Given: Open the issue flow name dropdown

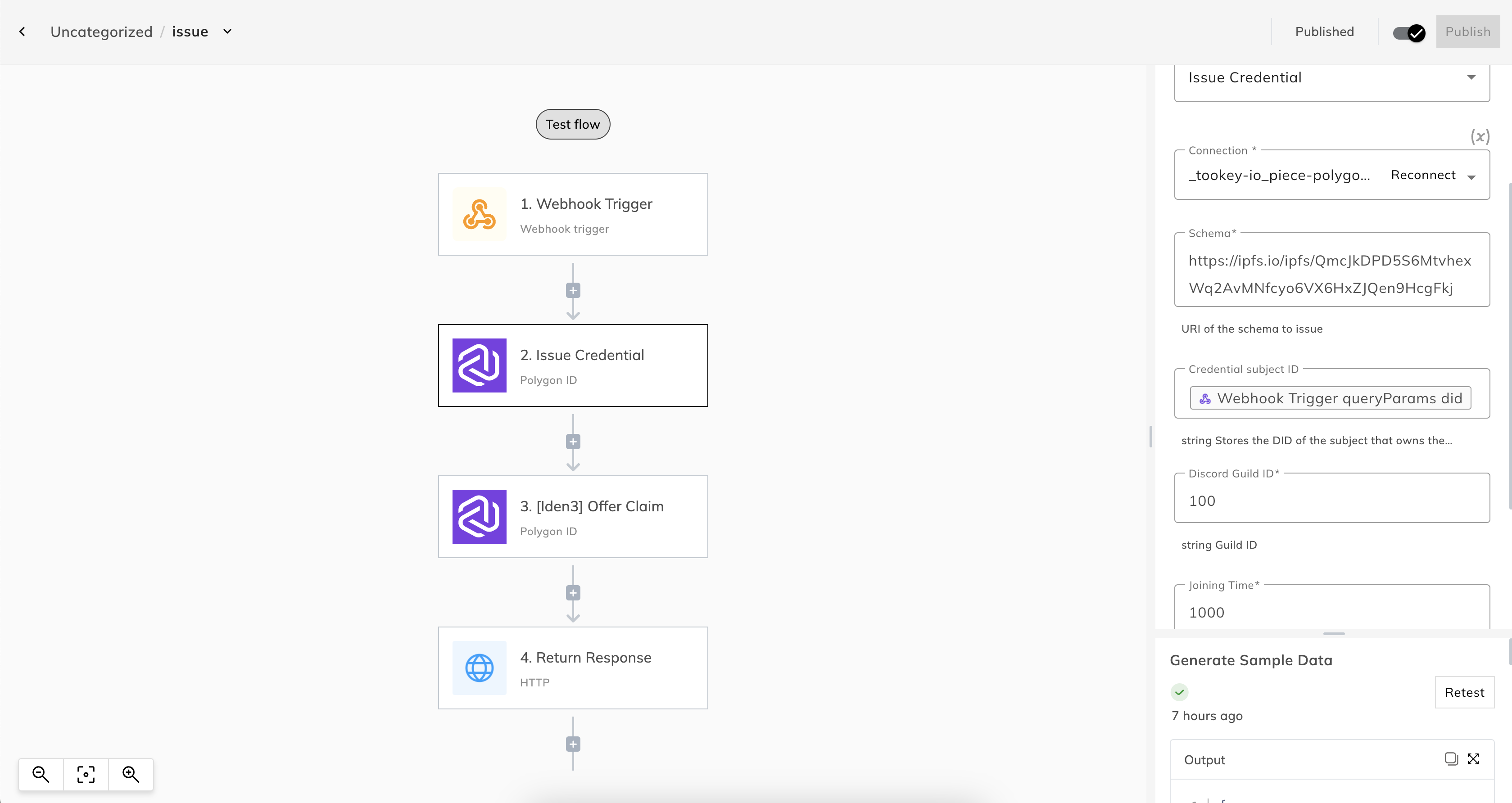Looking at the screenshot, I should (x=227, y=32).
